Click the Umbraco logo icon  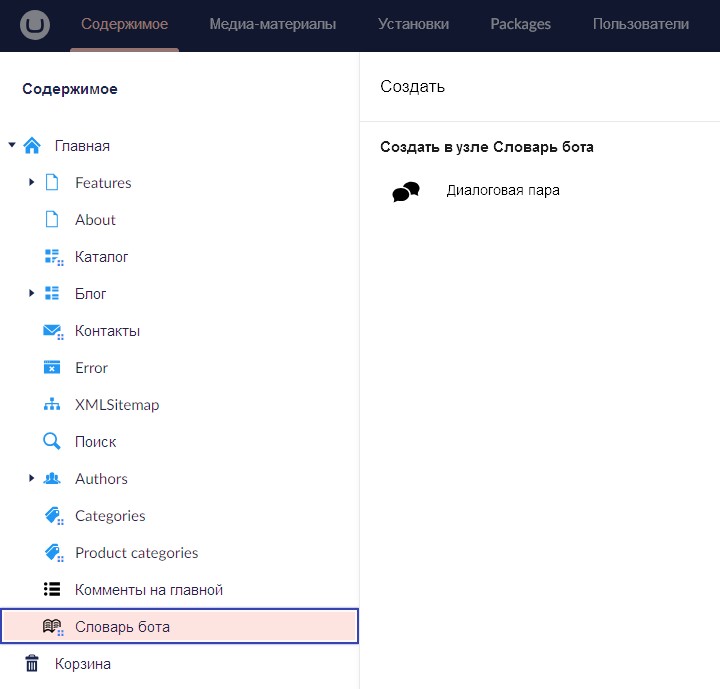(36, 25)
